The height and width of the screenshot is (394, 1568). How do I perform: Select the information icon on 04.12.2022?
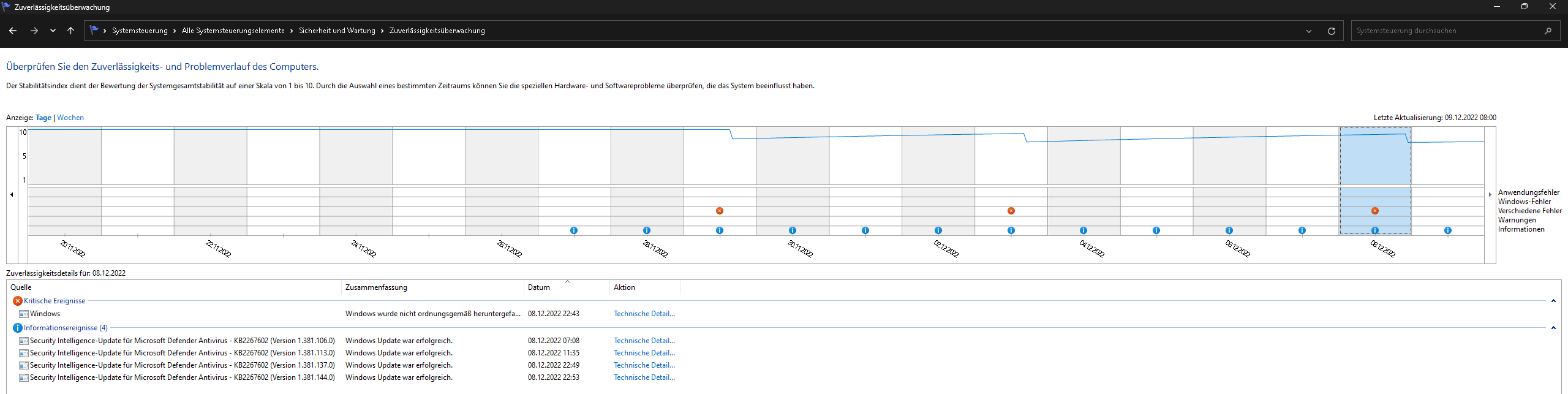tap(1084, 230)
